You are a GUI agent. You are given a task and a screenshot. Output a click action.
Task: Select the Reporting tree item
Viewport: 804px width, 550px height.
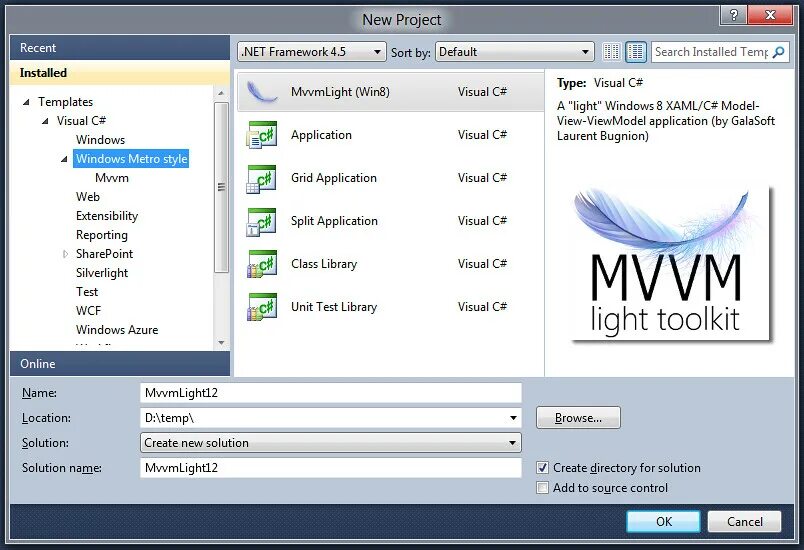pyautogui.click(x=102, y=235)
